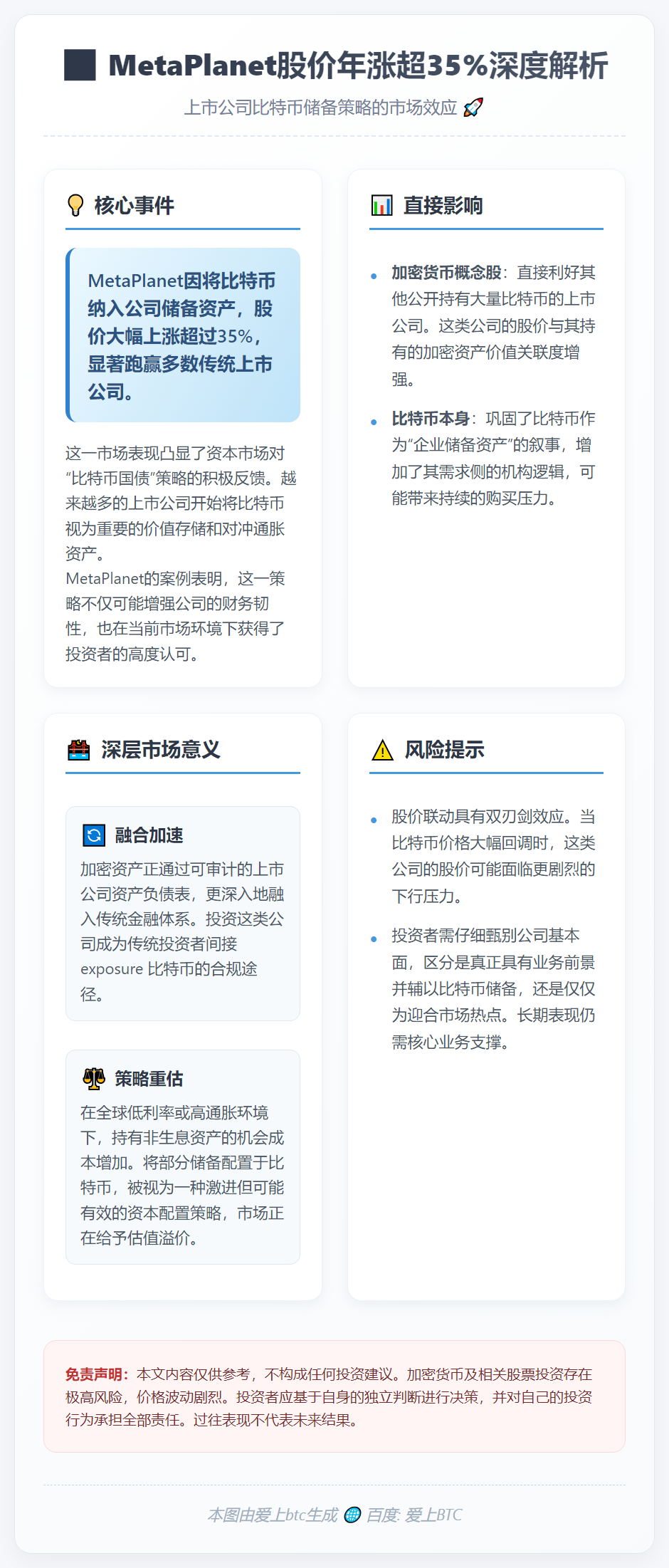
Task: Click the 核心事件 section heading
Action: tap(135, 205)
